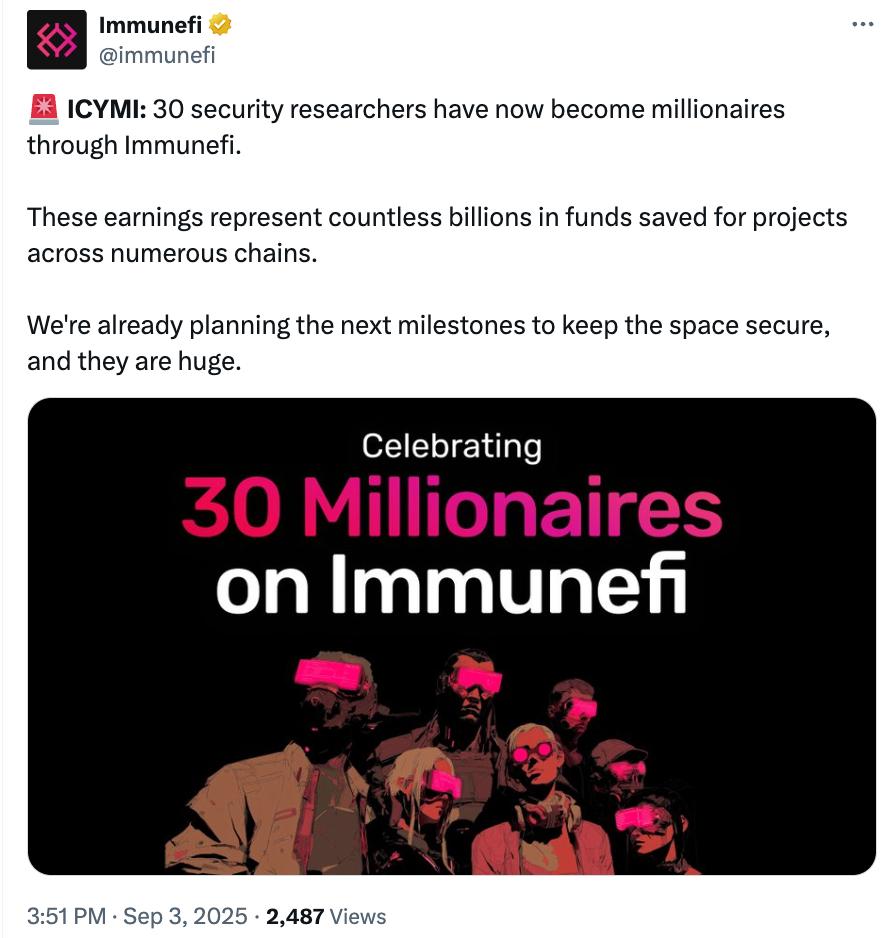Click the 'These earnings represent' paragraph

437,235
